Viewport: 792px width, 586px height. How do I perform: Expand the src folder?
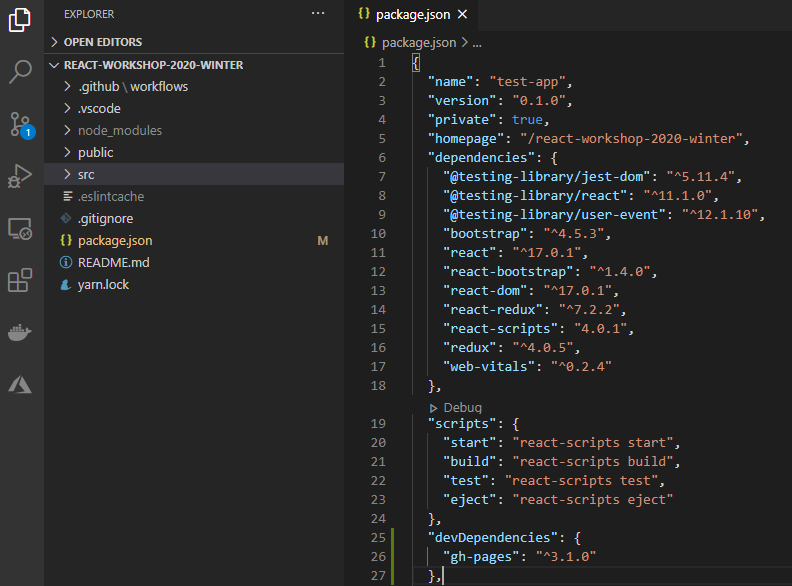pyautogui.click(x=194, y=174)
